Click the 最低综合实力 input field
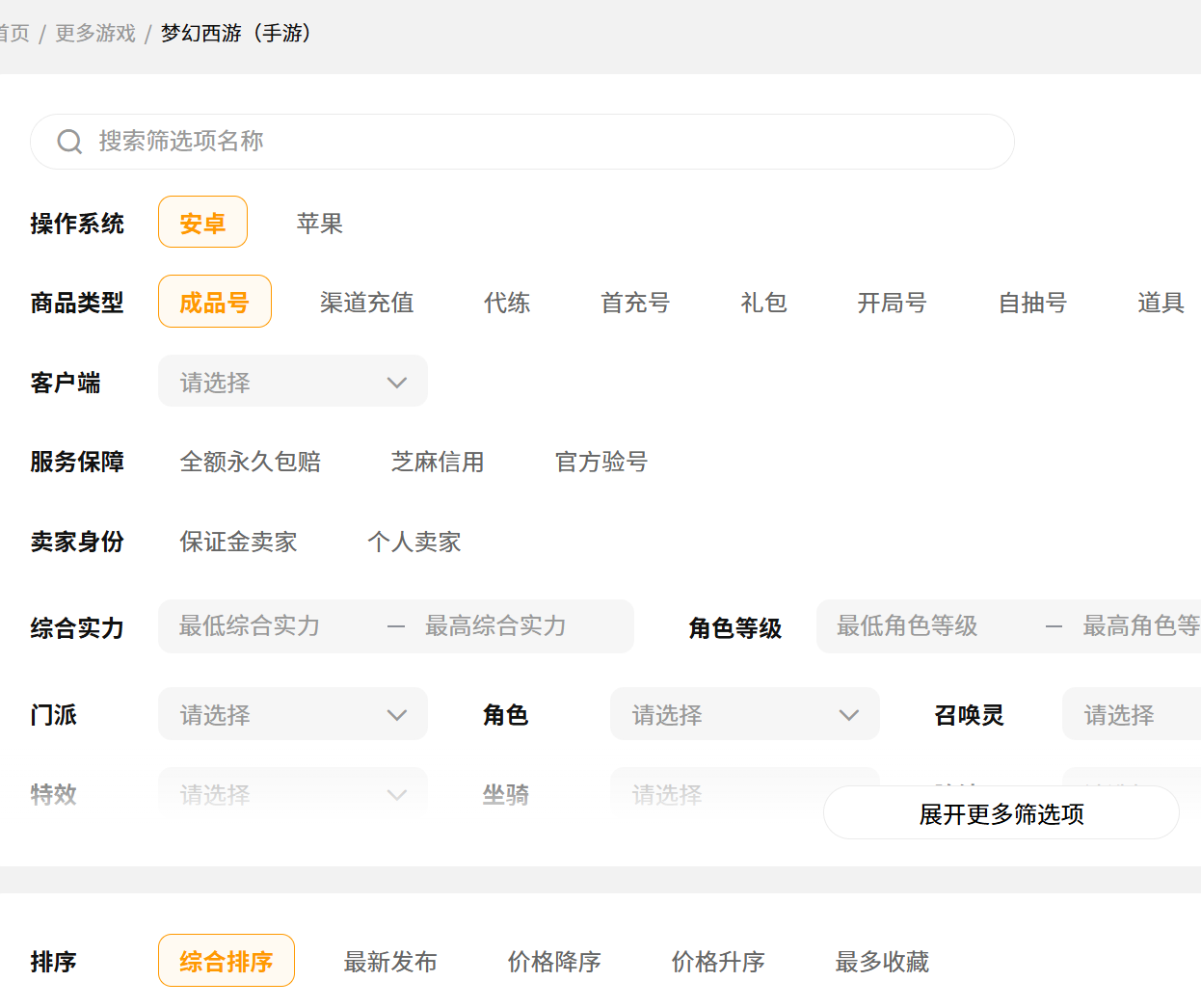 pyautogui.click(x=270, y=626)
